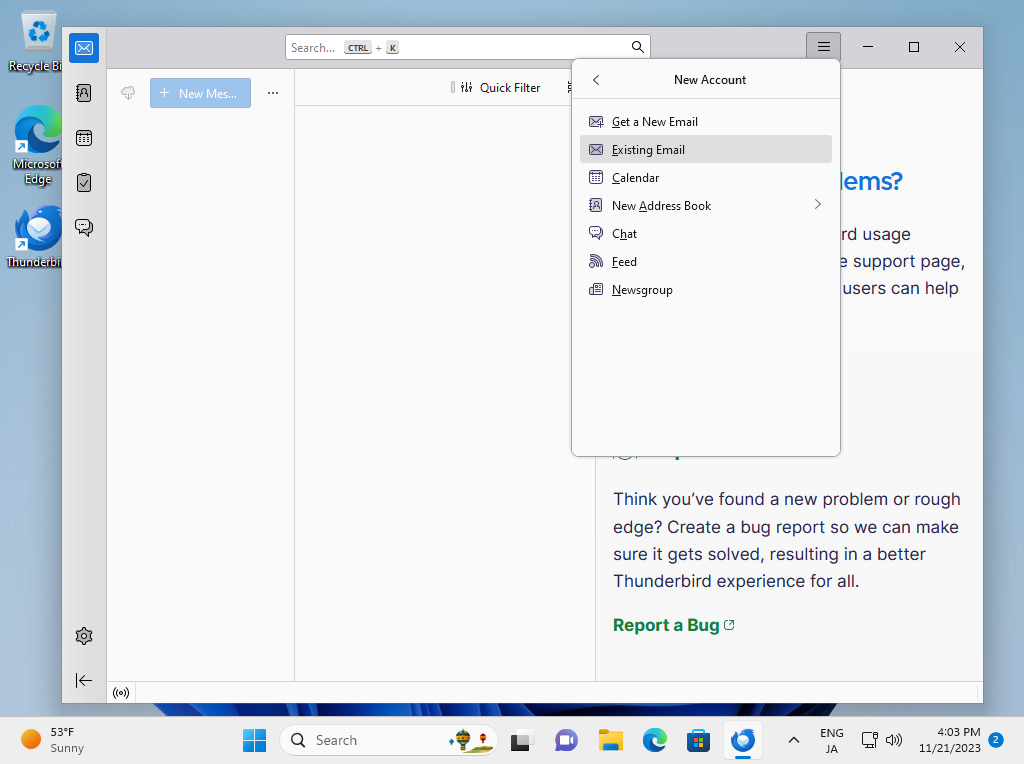Image resolution: width=1024 pixels, height=764 pixels.
Task: Open the Tasks sidebar icon
Action: (x=83, y=182)
